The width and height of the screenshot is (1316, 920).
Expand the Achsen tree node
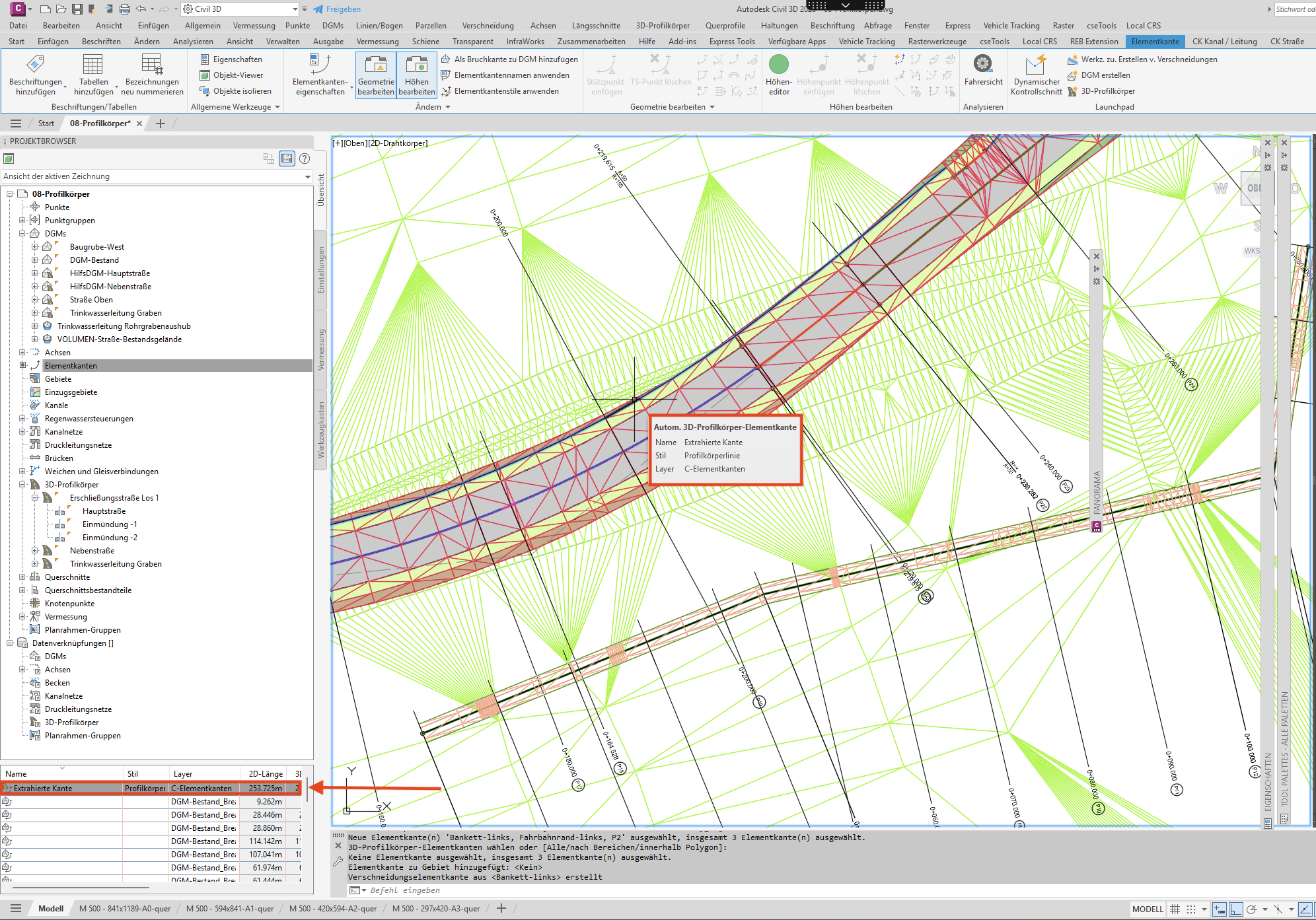[22, 353]
